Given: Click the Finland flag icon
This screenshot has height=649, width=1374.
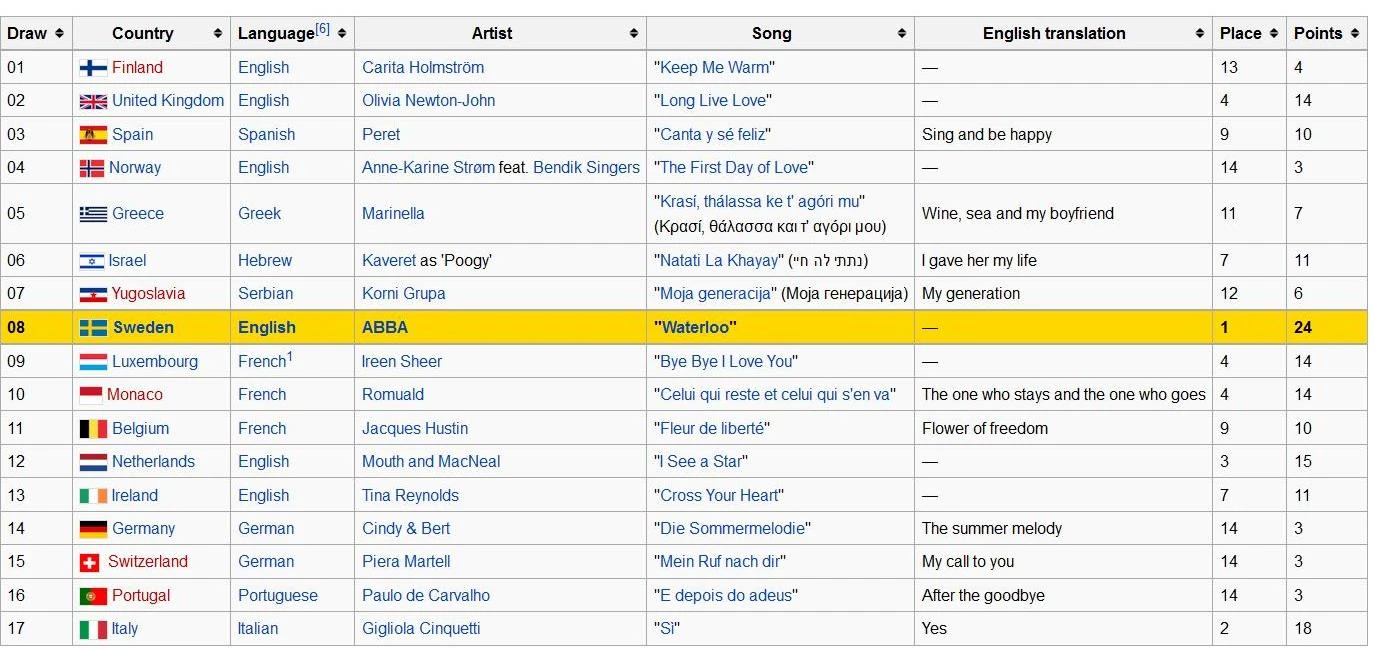Looking at the screenshot, I should point(93,68).
